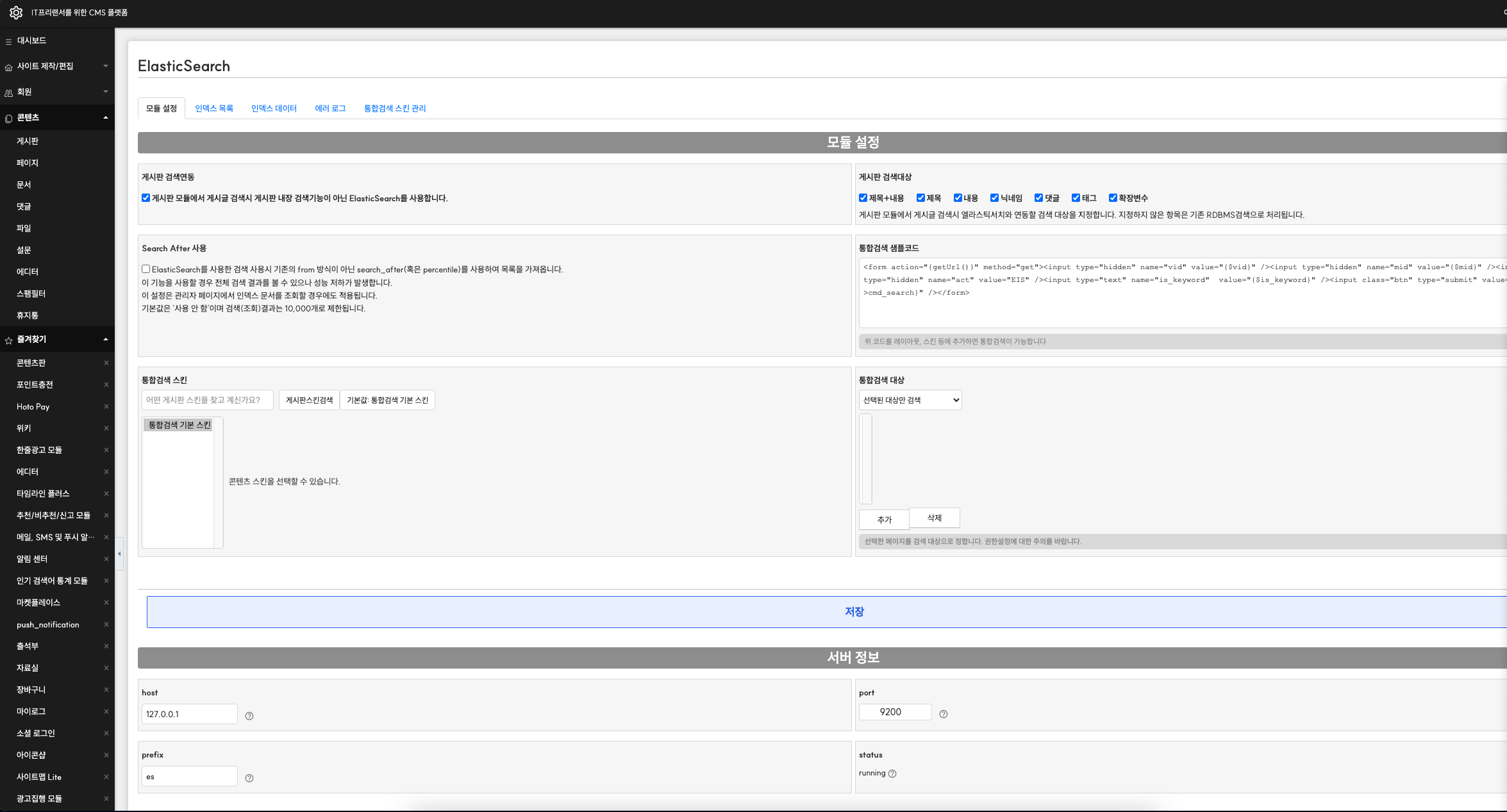This screenshot has width=1507, height=812.
Task: Remove 콘텐츠판 from favorites
Action: [x=106, y=363]
